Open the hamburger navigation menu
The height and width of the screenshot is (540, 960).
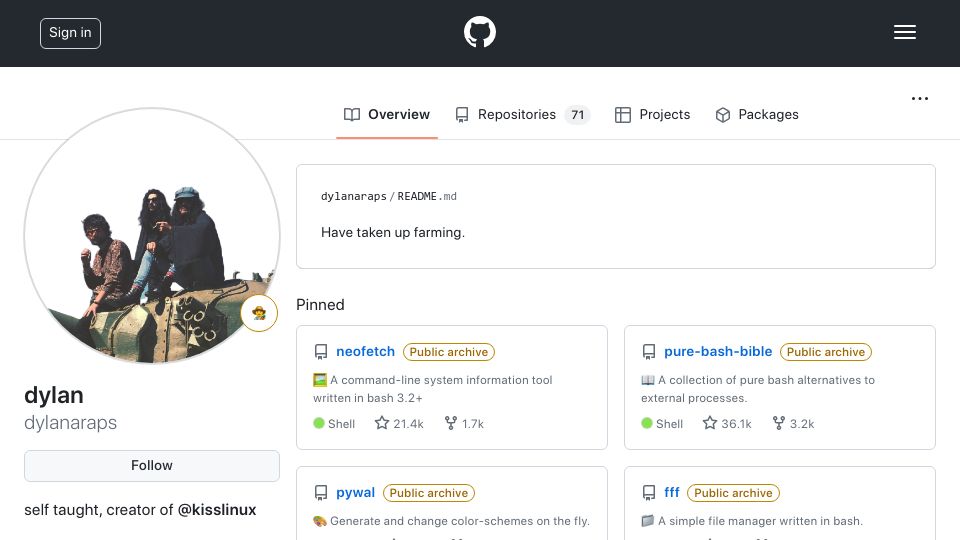point(904,32)
